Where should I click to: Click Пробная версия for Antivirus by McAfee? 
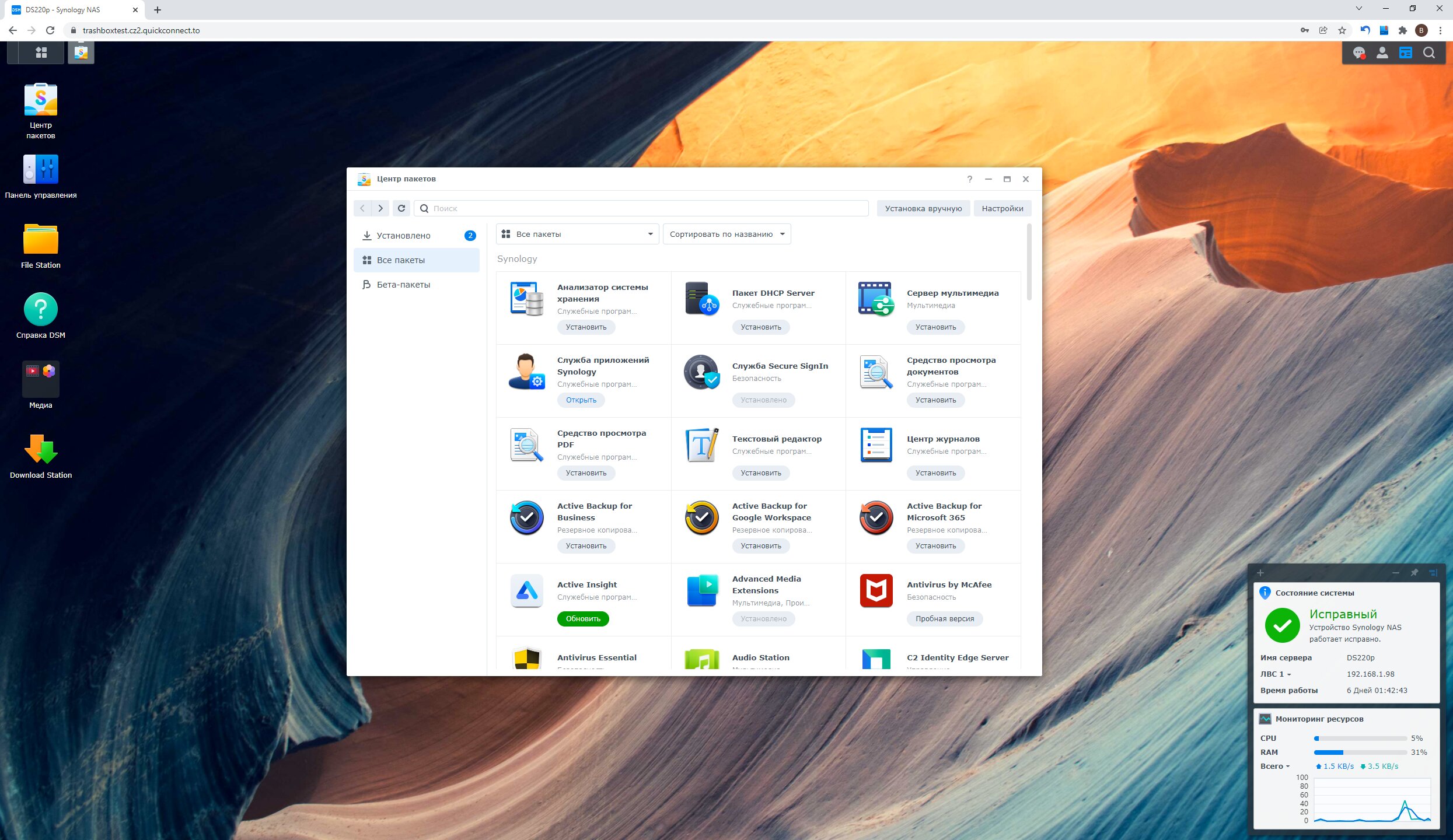tap(945, 619)
